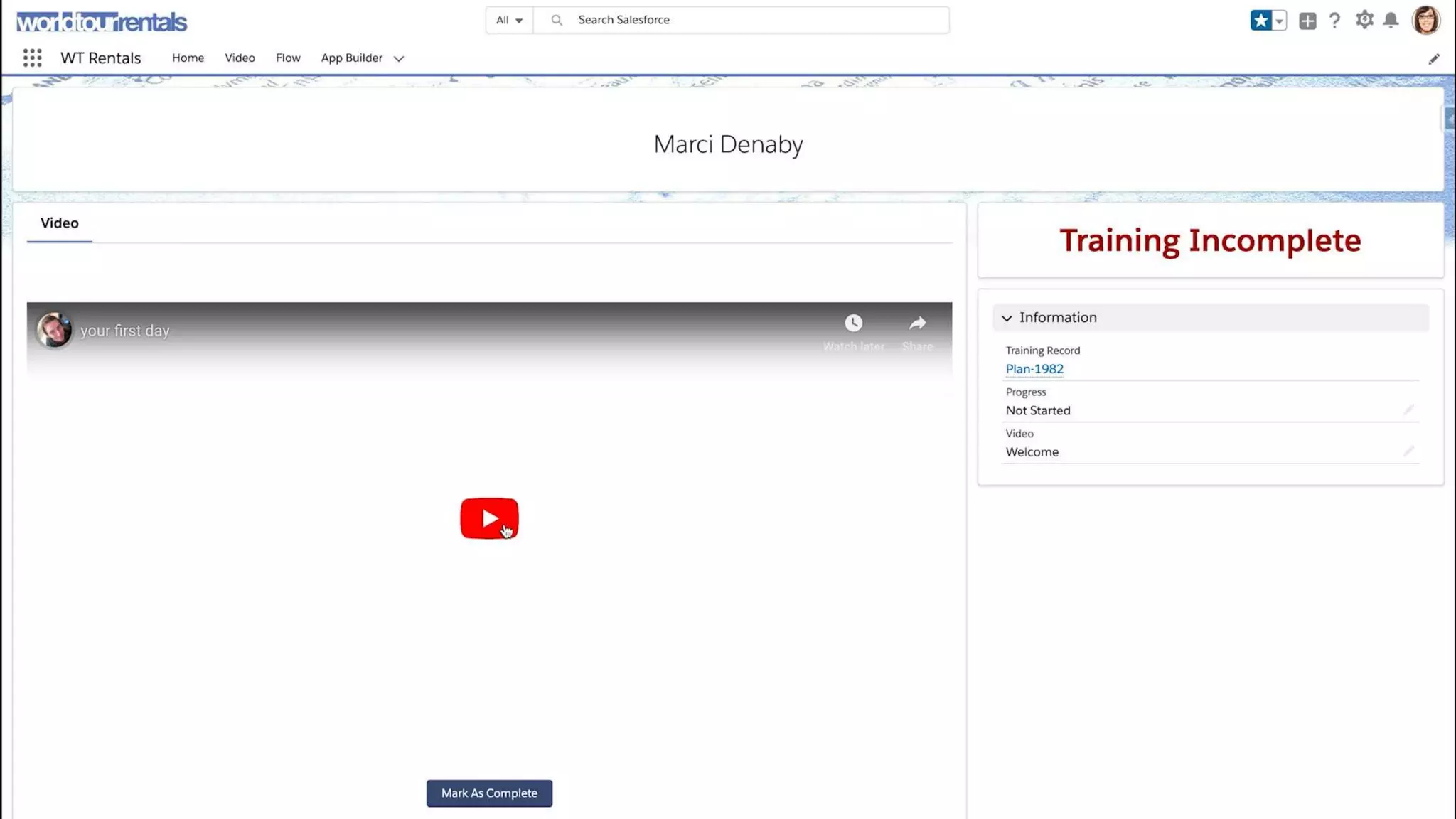The height and width of the screenshot is (819, 1456).
Task: Collapse the Information section
Action: pos(1007,318)
